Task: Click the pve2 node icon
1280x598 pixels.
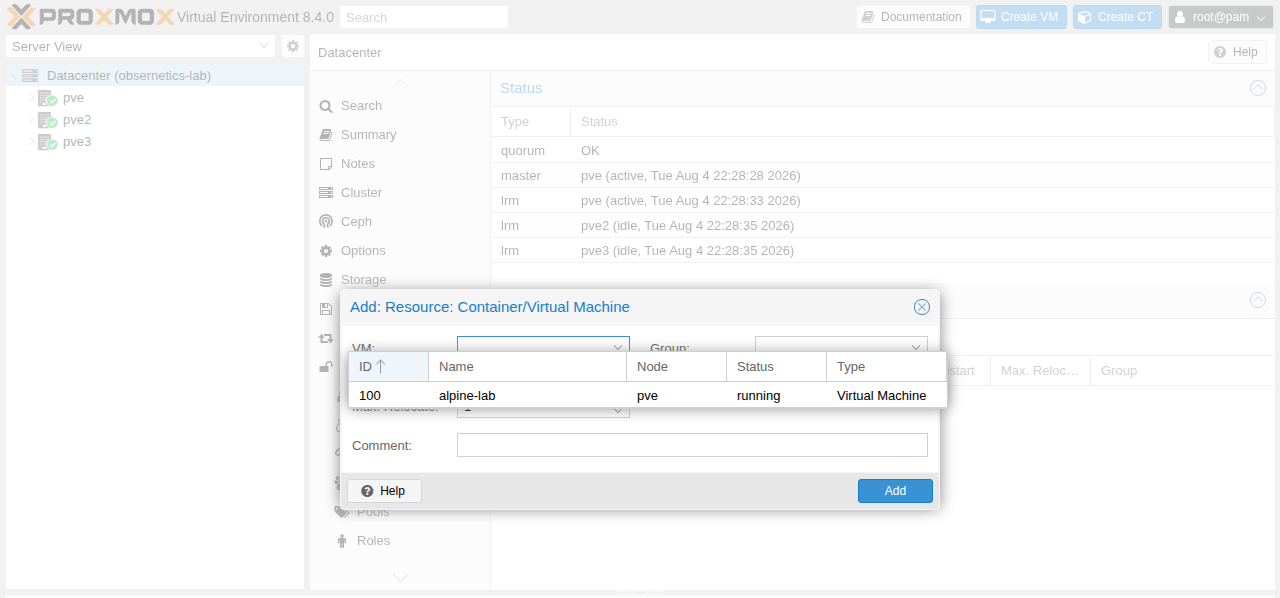Action: (x=47, y=120)
